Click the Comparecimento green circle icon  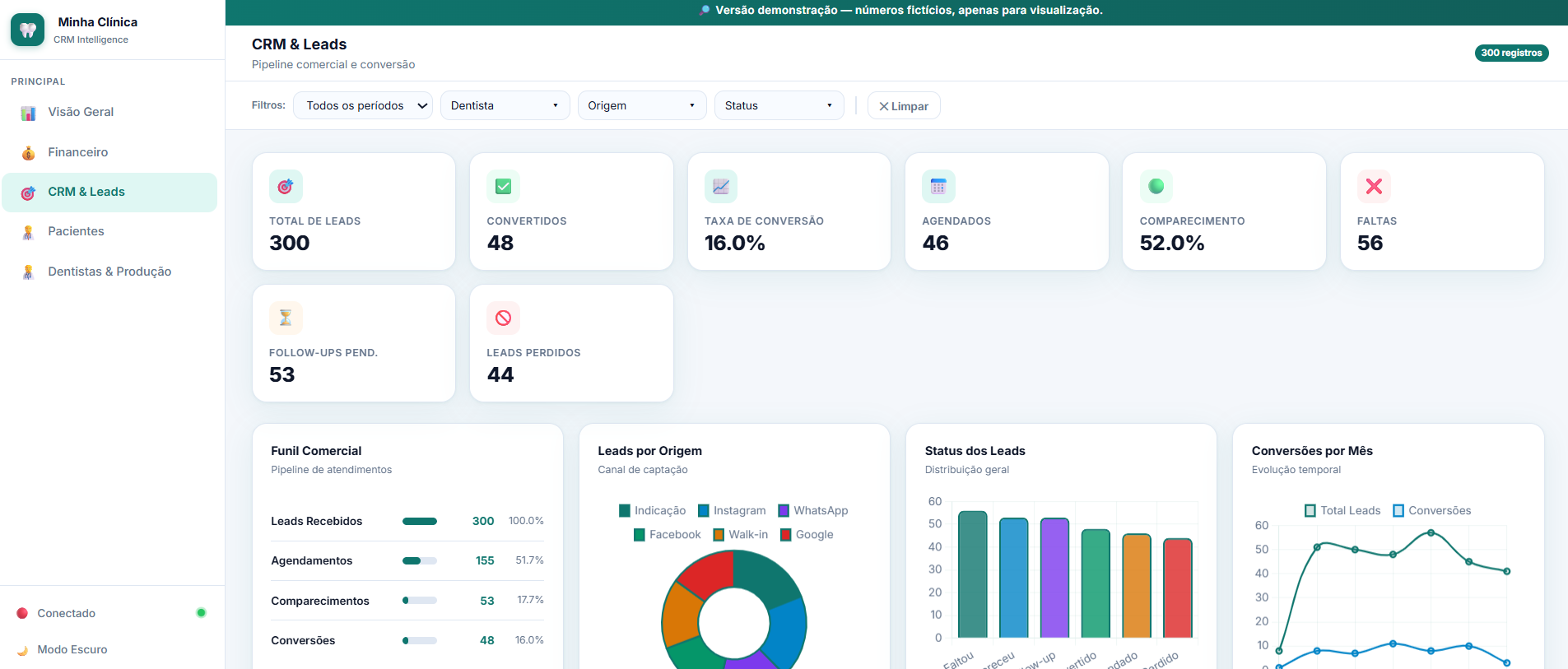pos(1156,187)
